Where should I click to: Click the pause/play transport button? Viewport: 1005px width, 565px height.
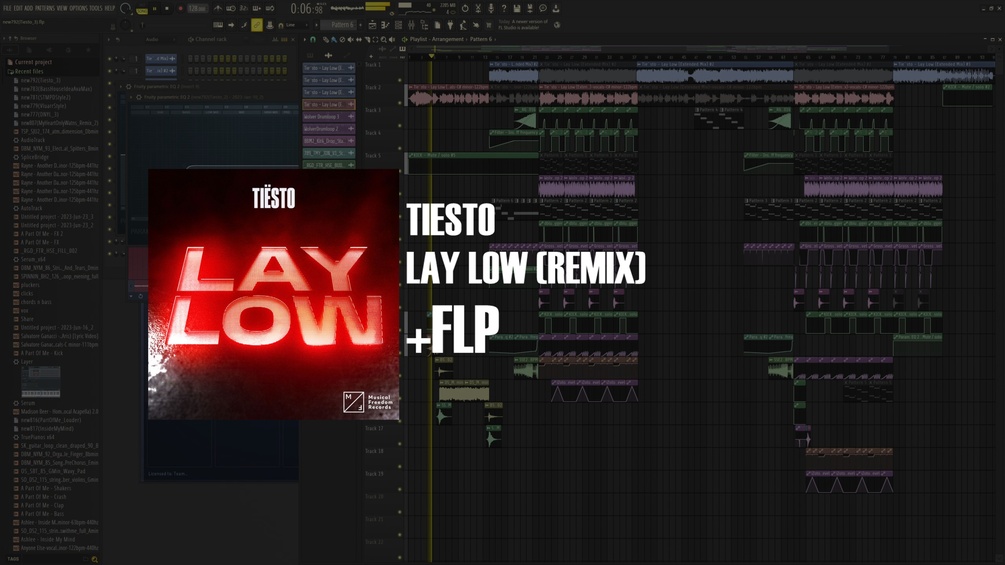pyautogui.click(x=154, y=9)
